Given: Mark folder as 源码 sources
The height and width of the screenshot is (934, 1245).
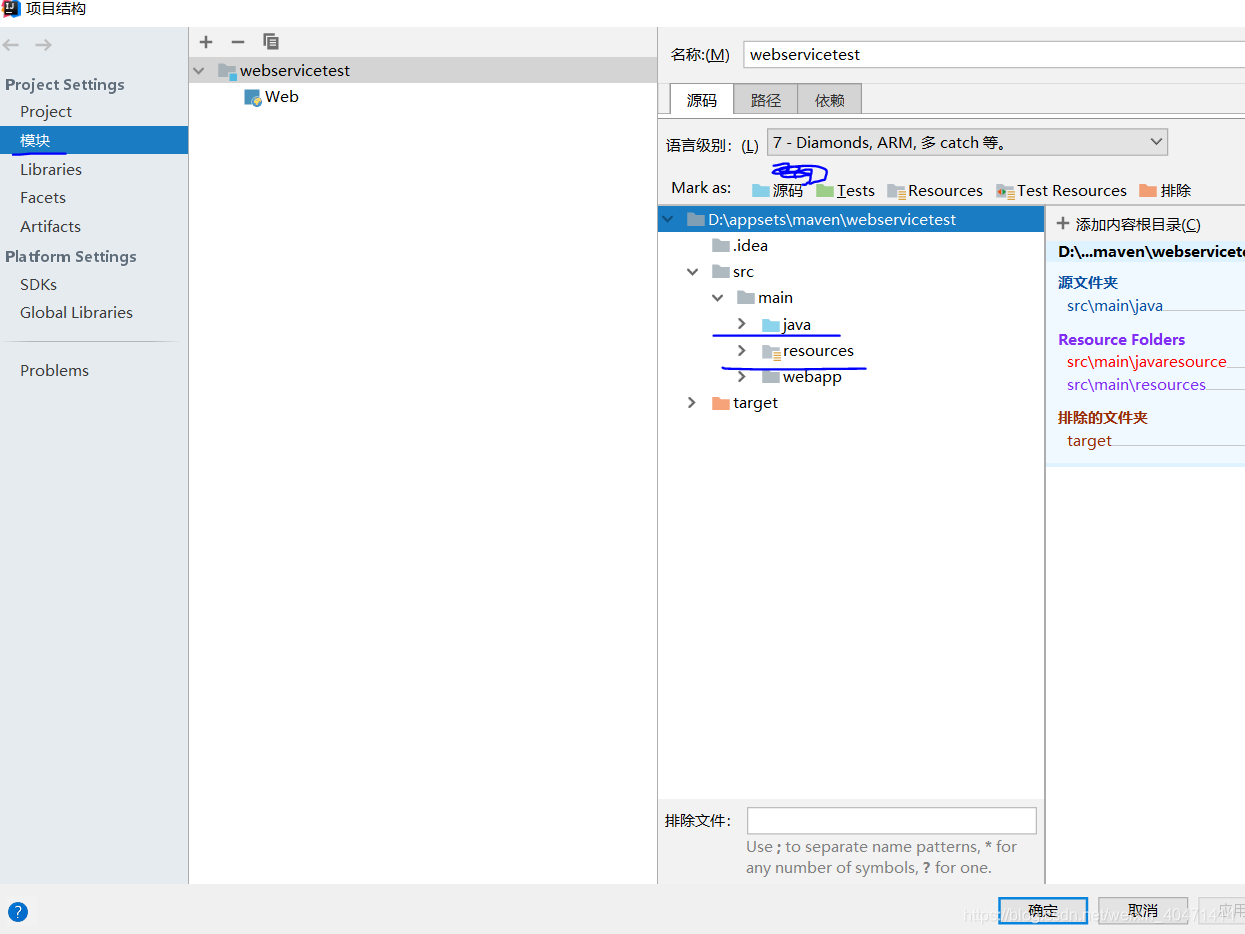Looking at the screenshot, I should (x=777, y=190).
